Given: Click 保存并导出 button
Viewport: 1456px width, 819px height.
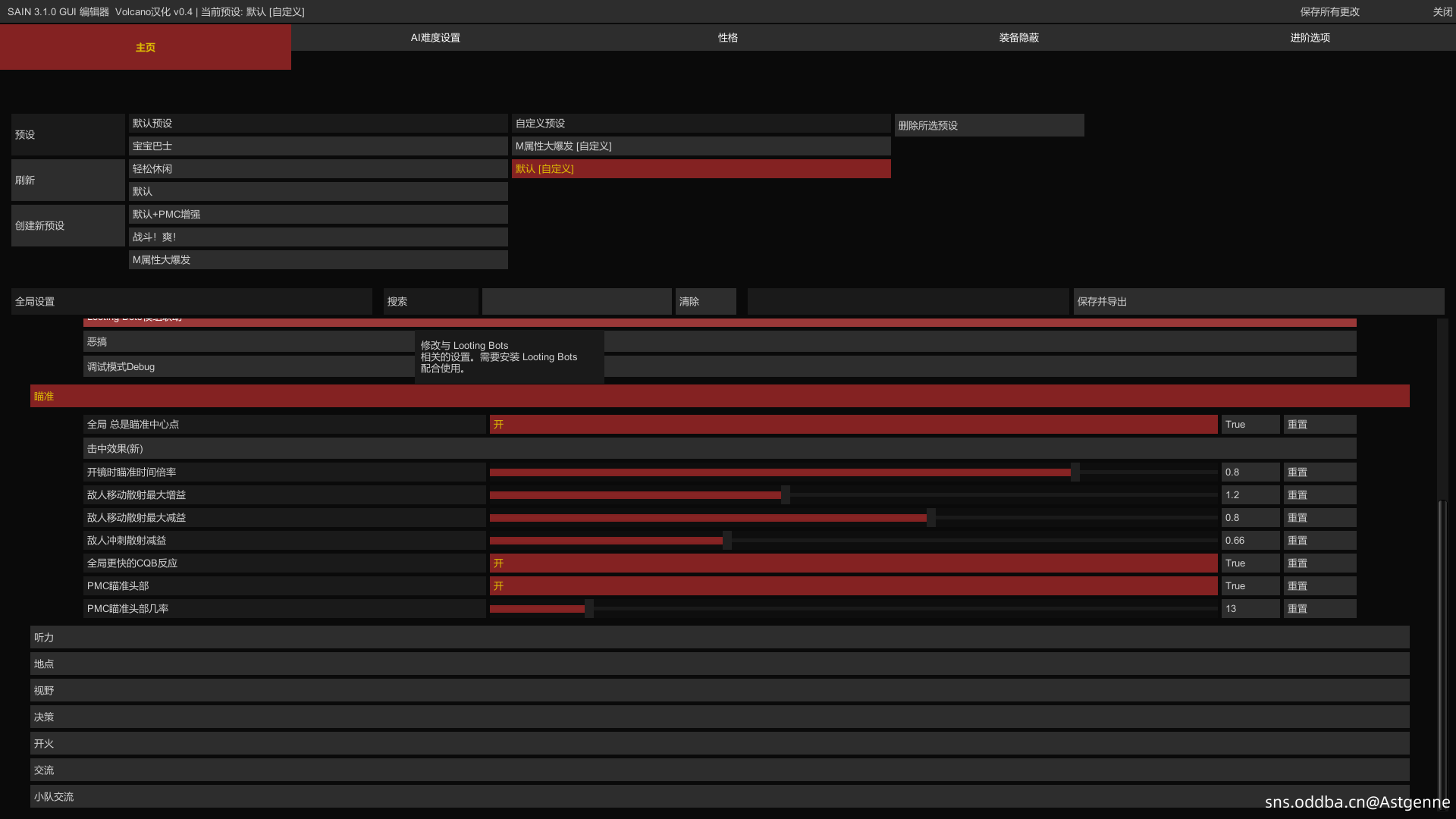Looking at the screenshot, I should [1257, 302].
